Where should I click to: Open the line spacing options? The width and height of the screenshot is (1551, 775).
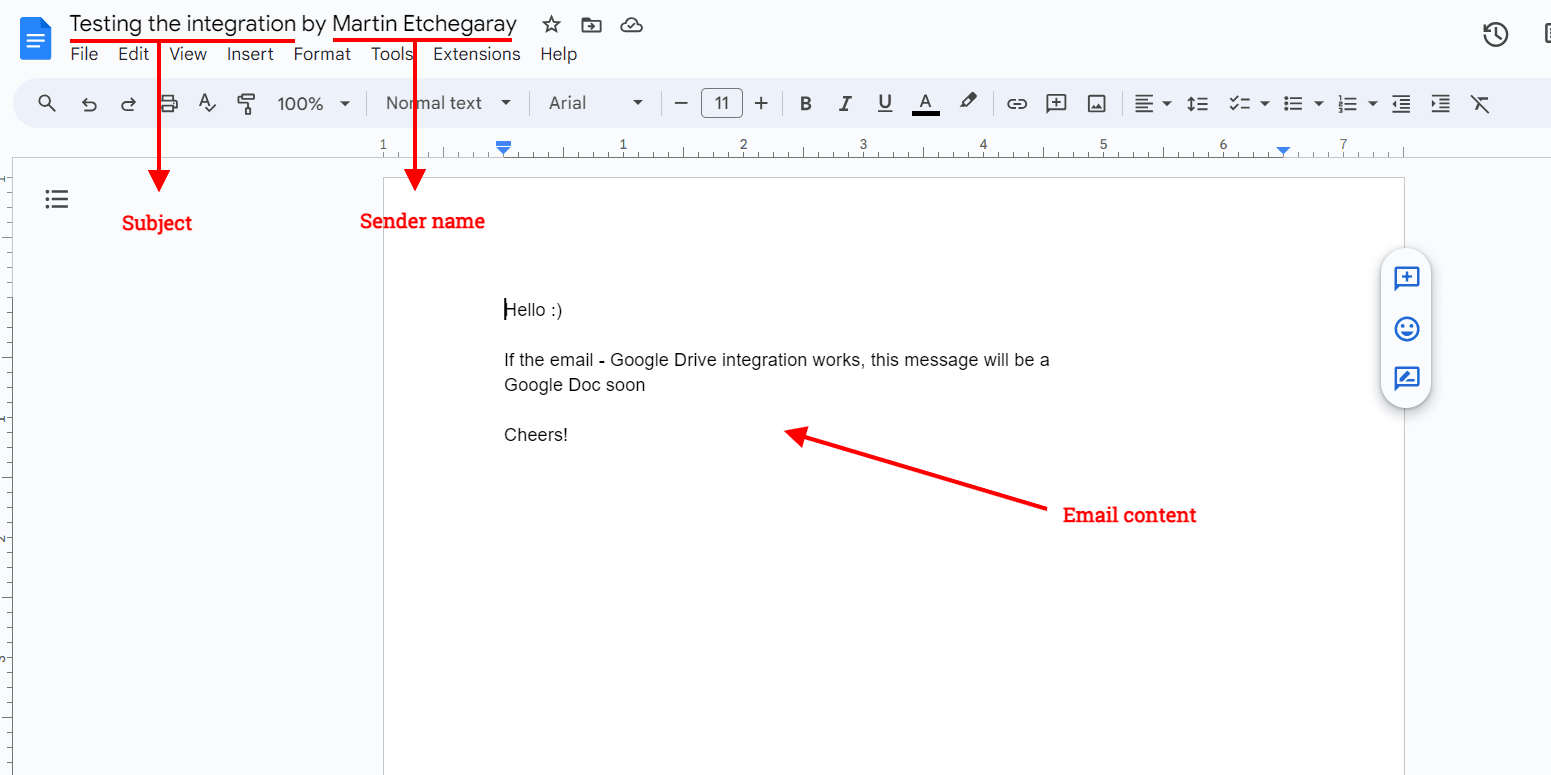[x=1197, y=103]
